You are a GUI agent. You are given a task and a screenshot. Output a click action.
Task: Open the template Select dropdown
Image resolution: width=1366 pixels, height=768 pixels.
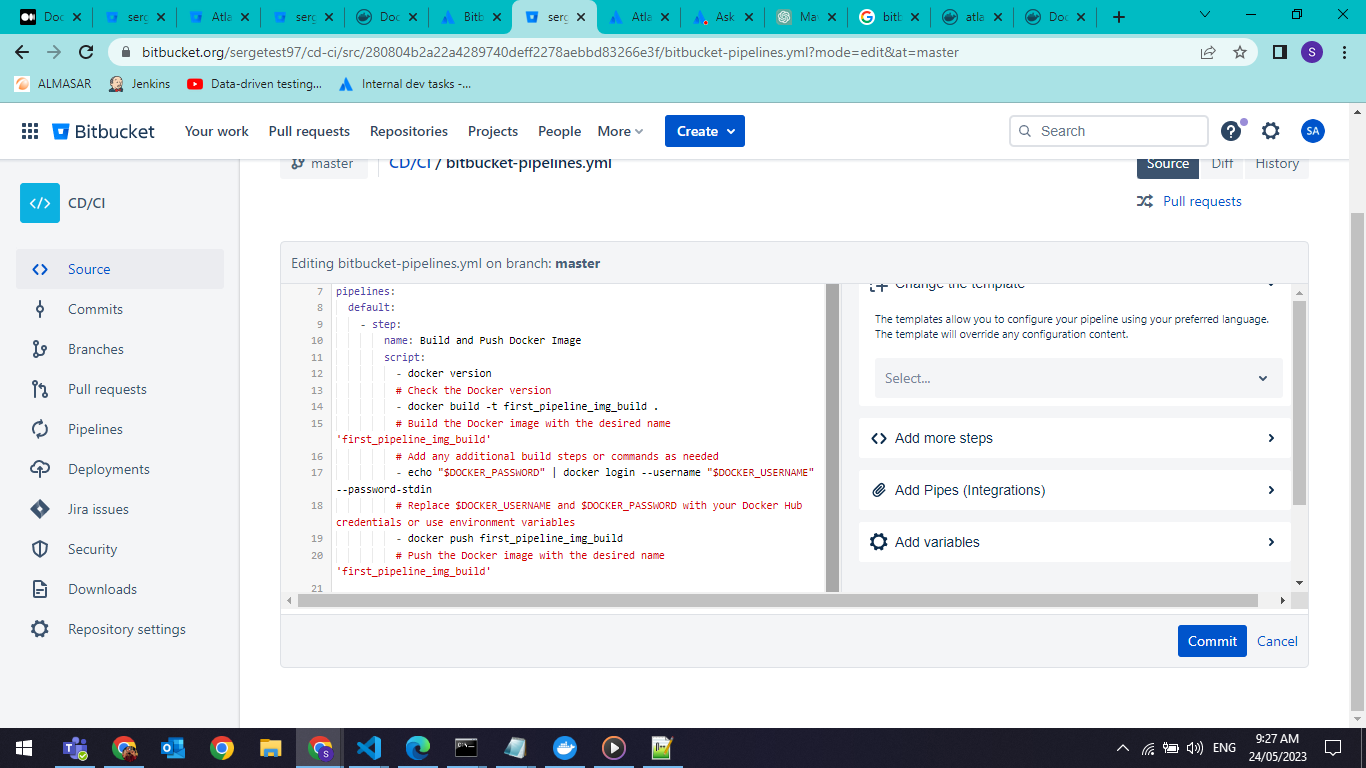click(x=1077, y=378)
